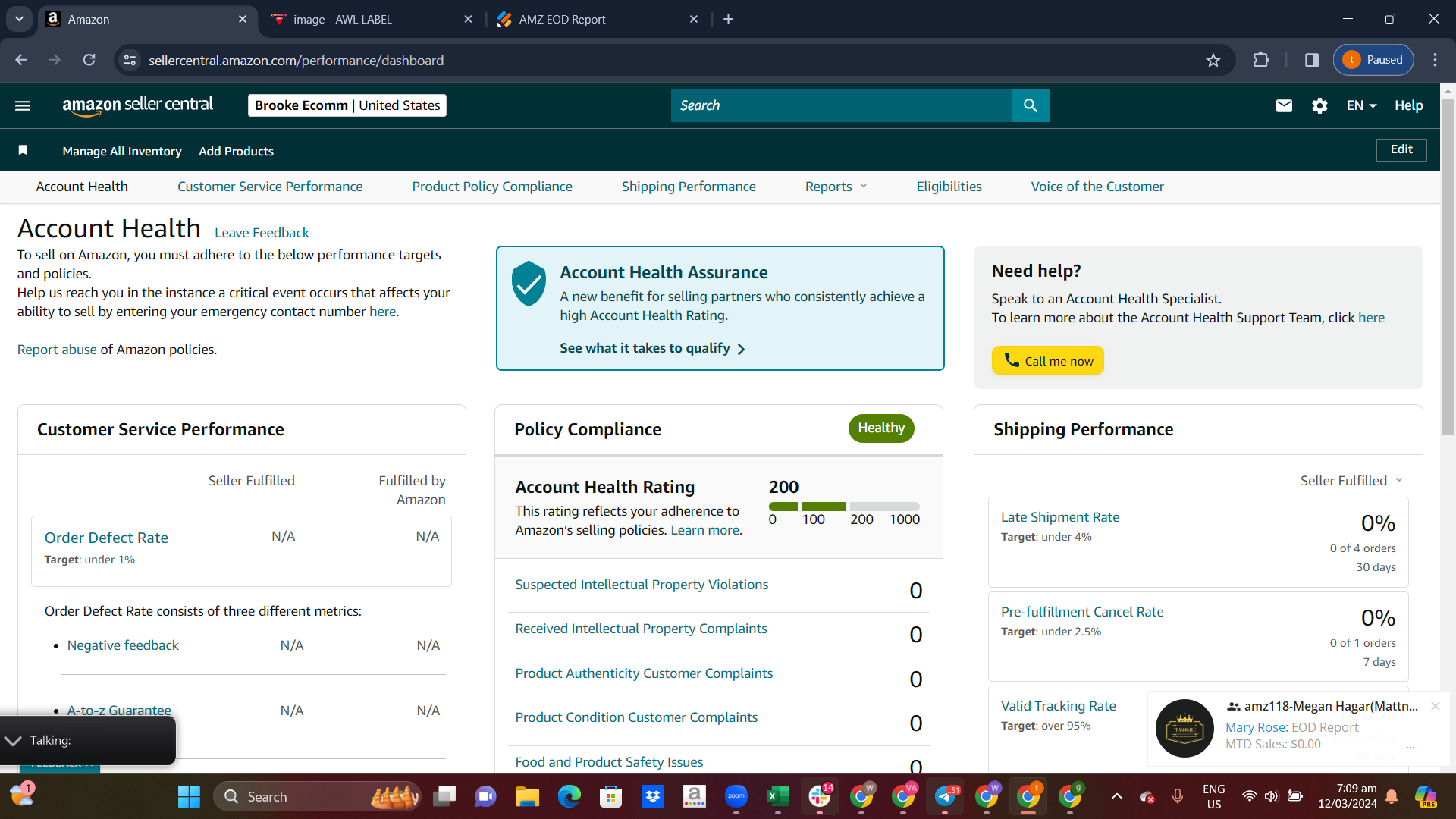Reload the page
Image resolution: width=1456 pixels, height=819 pixels.
89,60
